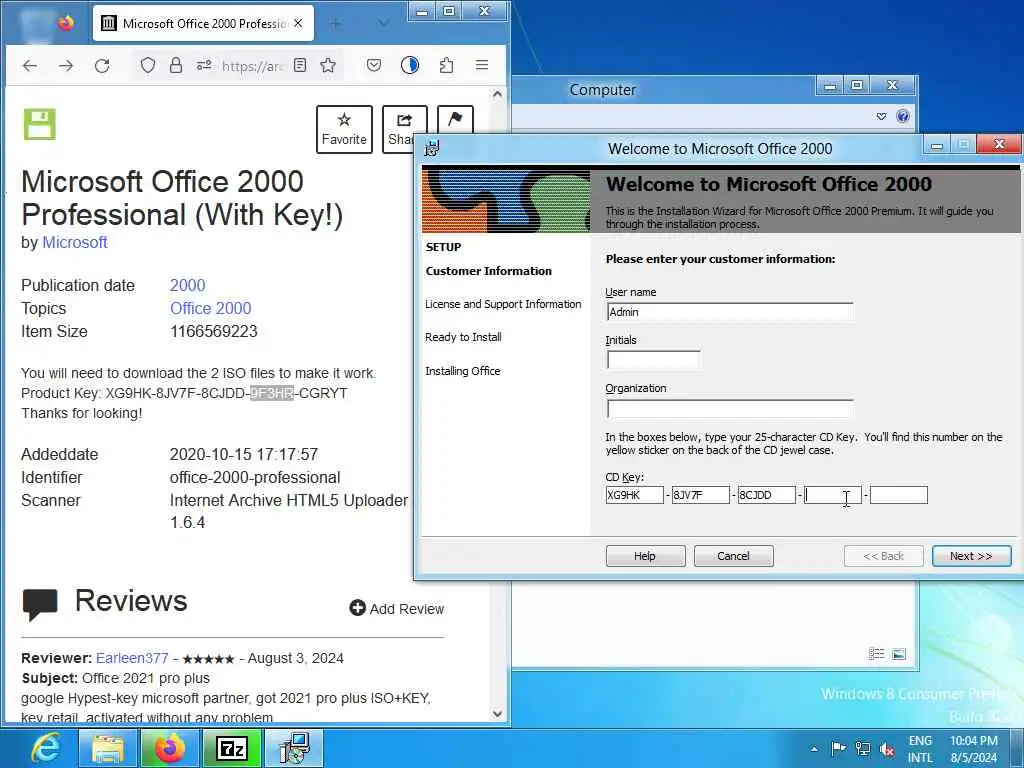Viewport: 1024px width, 768px height.
Task: Open the 2000 publication date link
Action: (x=187, y=285)
